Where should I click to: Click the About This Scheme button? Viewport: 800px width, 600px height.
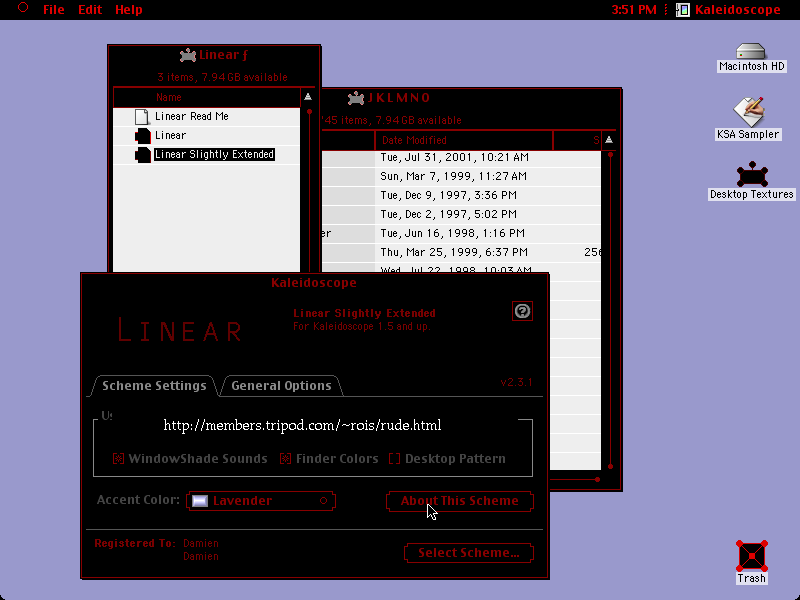pos(460,501)
